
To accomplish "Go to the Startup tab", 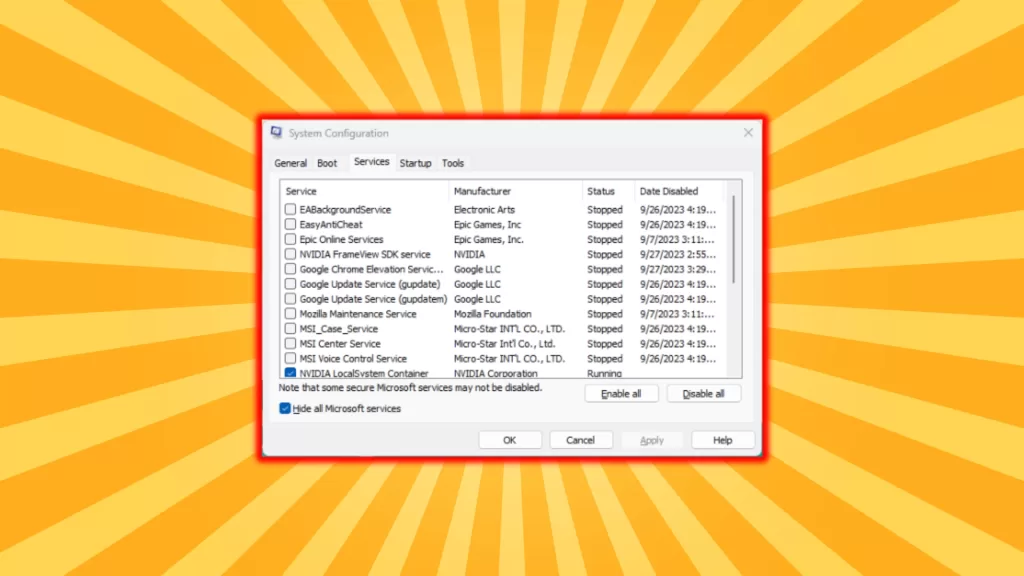I will pos(415,163).
